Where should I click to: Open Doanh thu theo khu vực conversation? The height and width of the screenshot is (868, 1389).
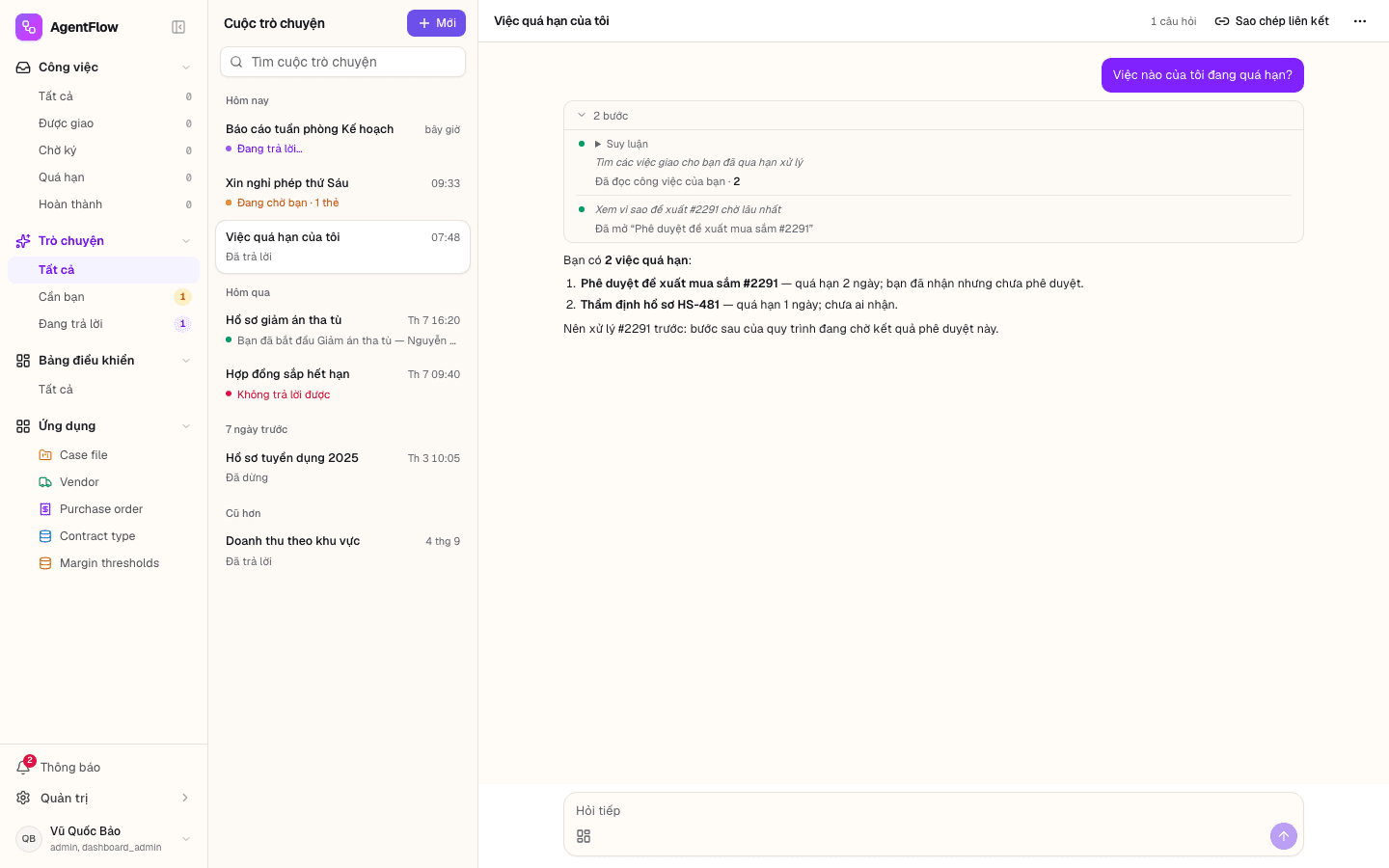tap(342, 551)
